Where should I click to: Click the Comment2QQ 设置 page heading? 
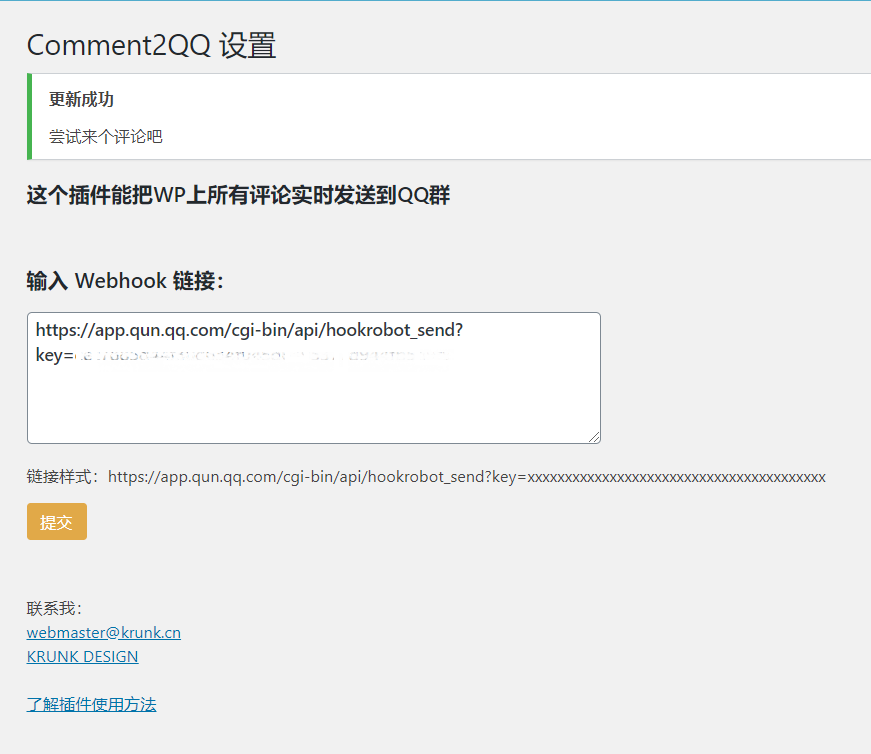(x=151, y=44)
